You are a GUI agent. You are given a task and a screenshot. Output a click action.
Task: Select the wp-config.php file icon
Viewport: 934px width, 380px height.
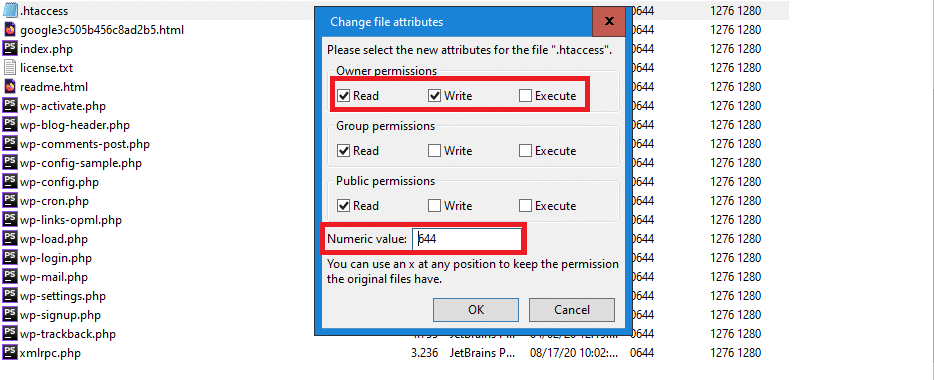(x=10, y=182)
